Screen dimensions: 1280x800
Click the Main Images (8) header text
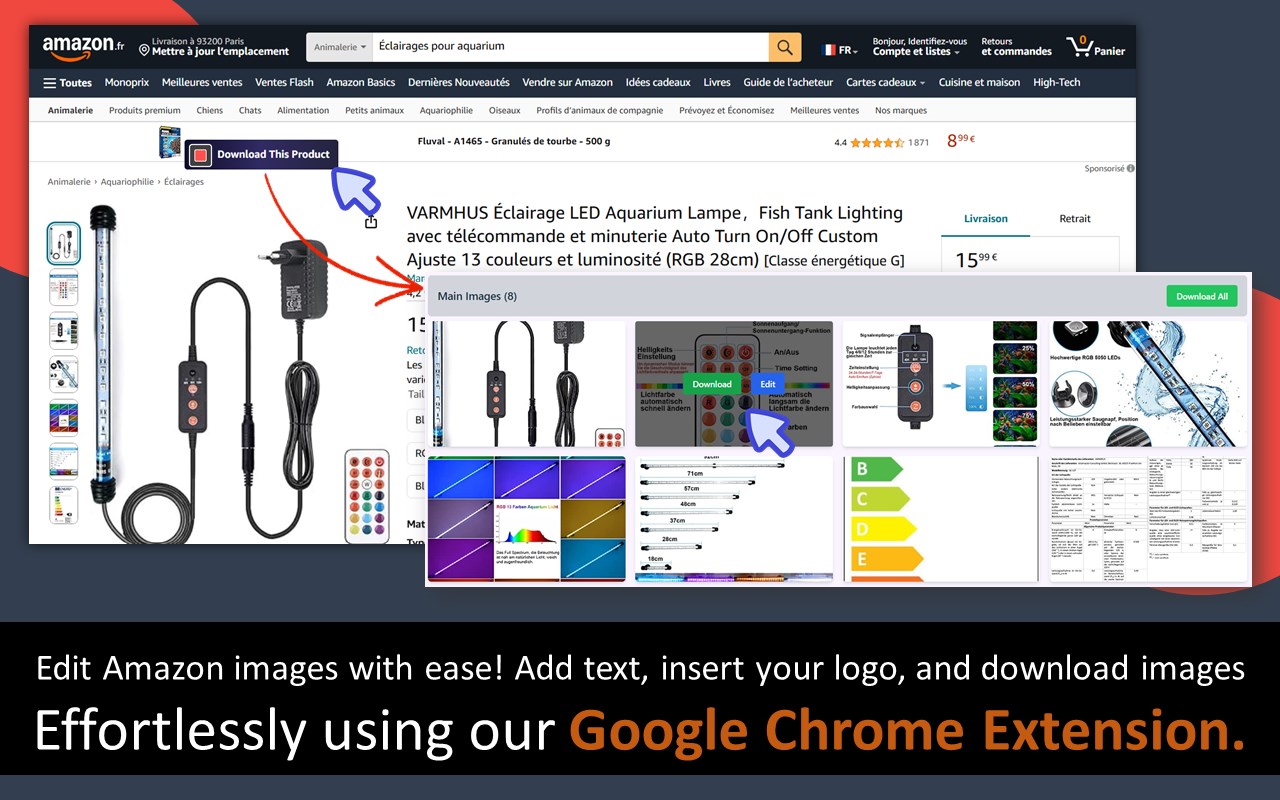(x=477, y=296)
